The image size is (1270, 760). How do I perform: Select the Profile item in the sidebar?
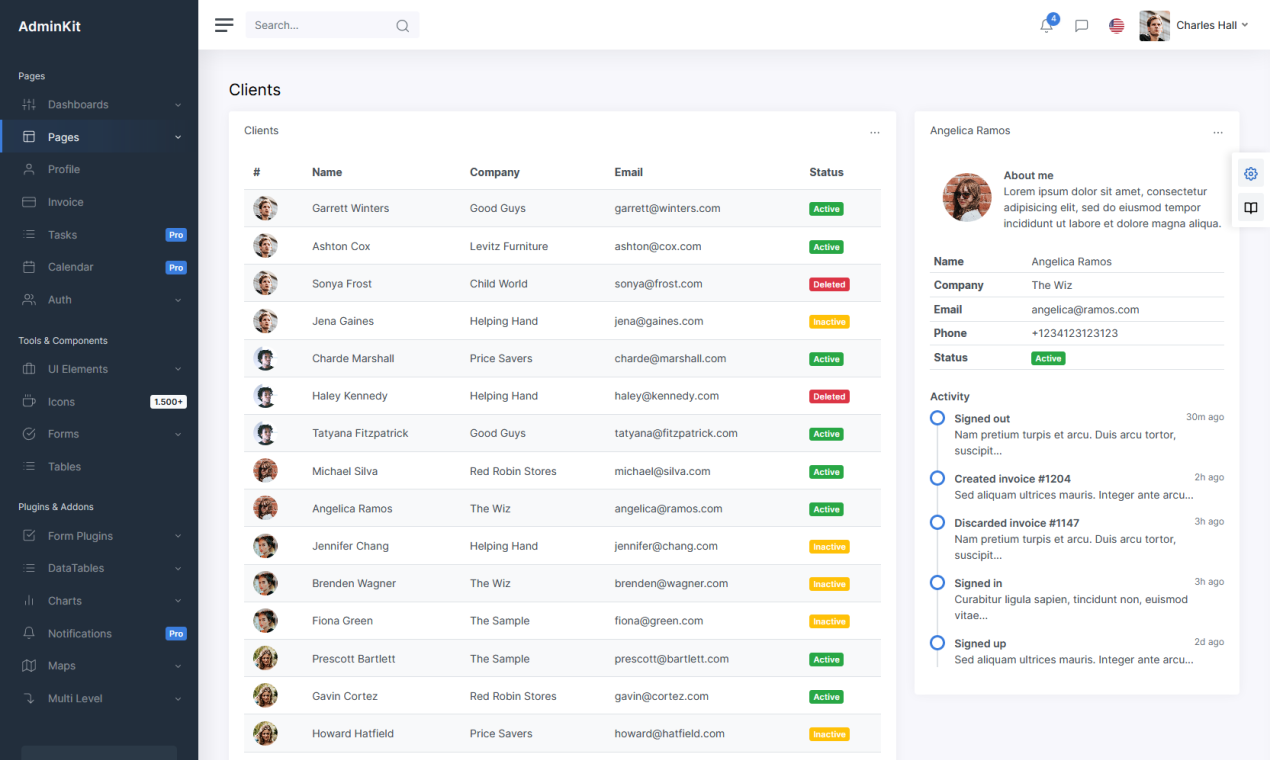click(x=62, y=169)
